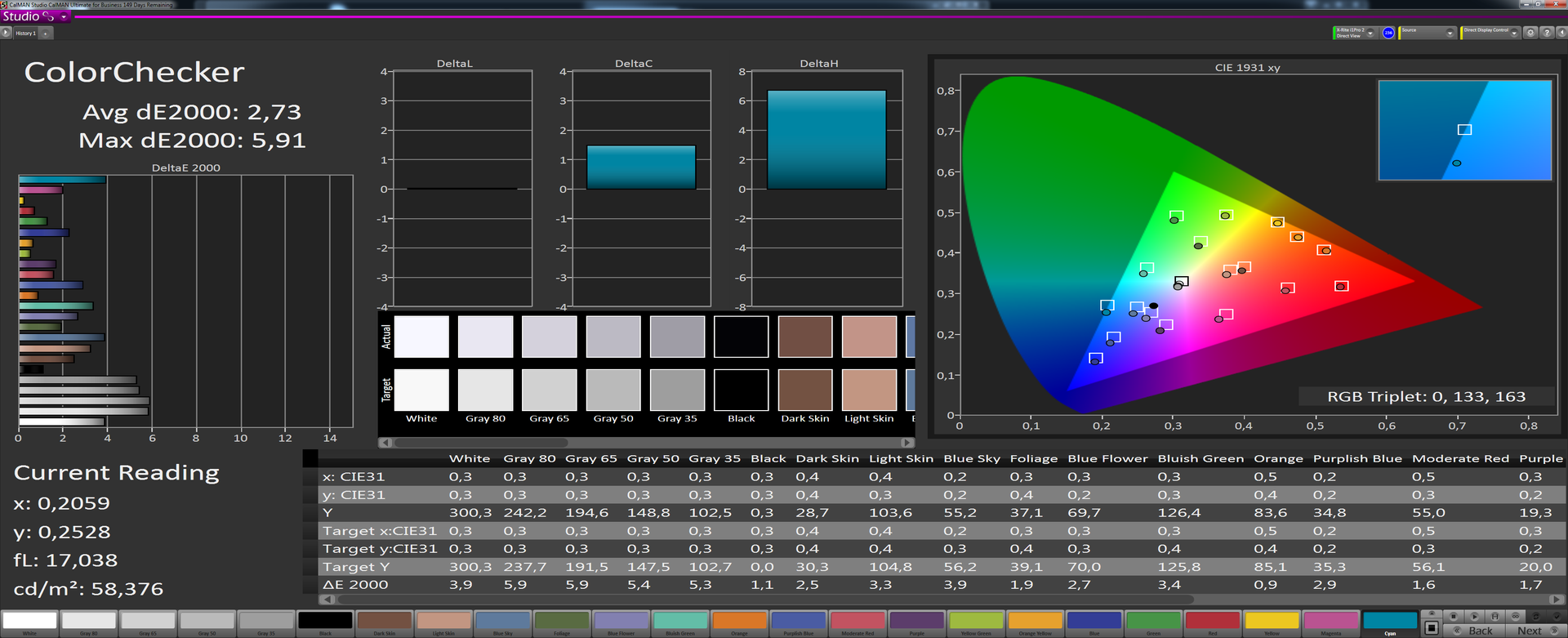Image resolution: width=1568 pixels, height=638 pixels.
Task: Stop the measurement with the stop button
Action: click(x=1454, y=616)
